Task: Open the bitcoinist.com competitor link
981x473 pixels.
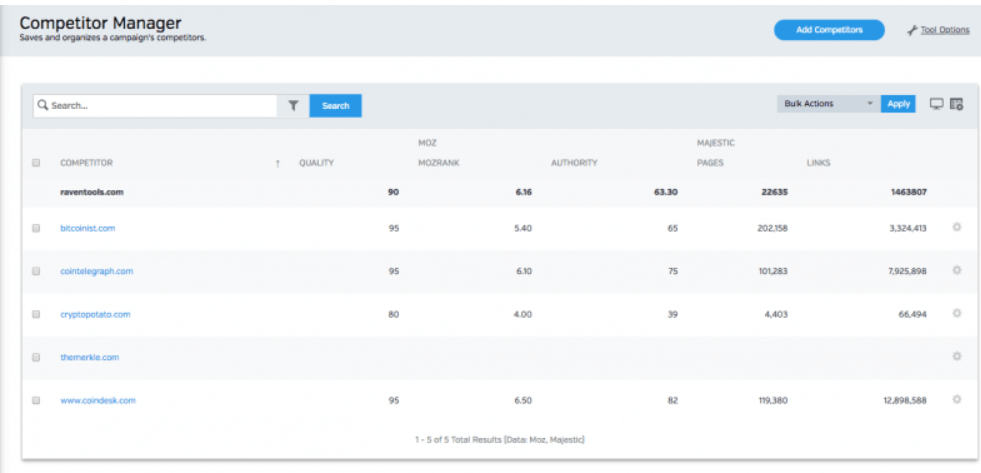Action: click(88, 228)
